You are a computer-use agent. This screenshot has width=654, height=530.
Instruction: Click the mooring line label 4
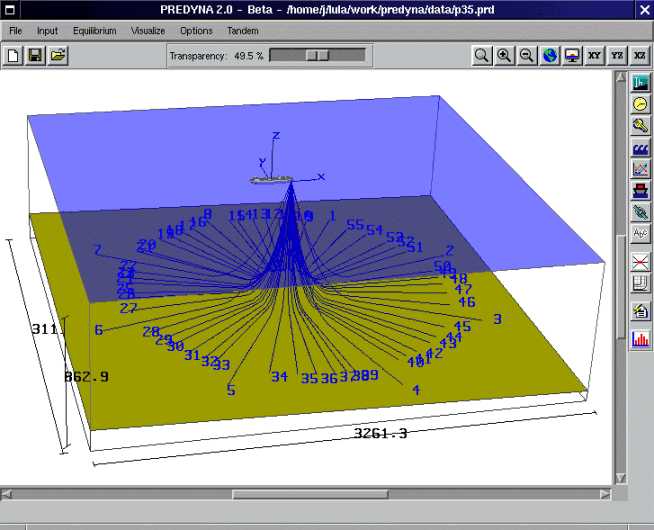[x=416, y=390]
